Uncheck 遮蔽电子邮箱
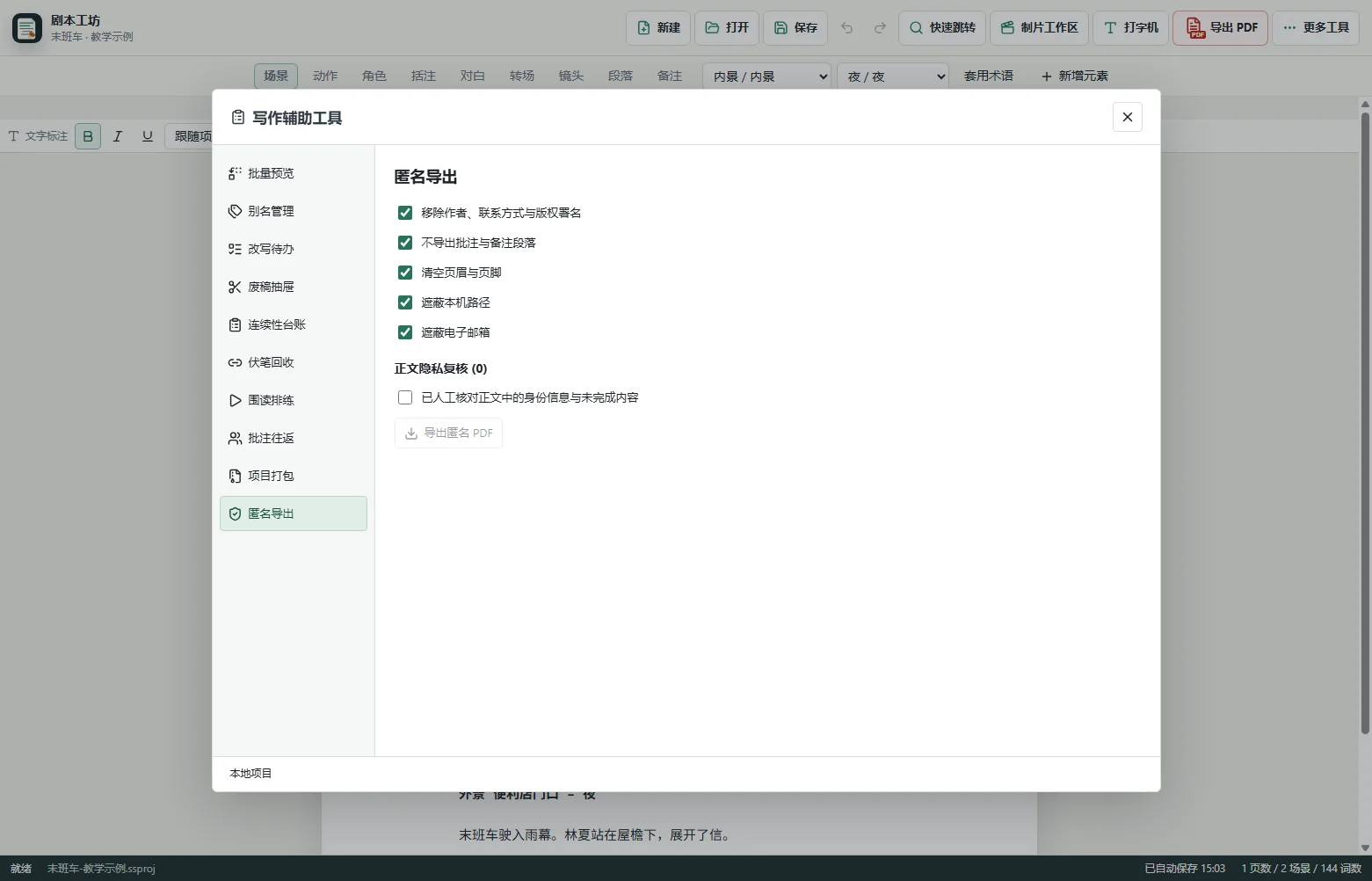Screen dimensions: 1372x881 405,332
